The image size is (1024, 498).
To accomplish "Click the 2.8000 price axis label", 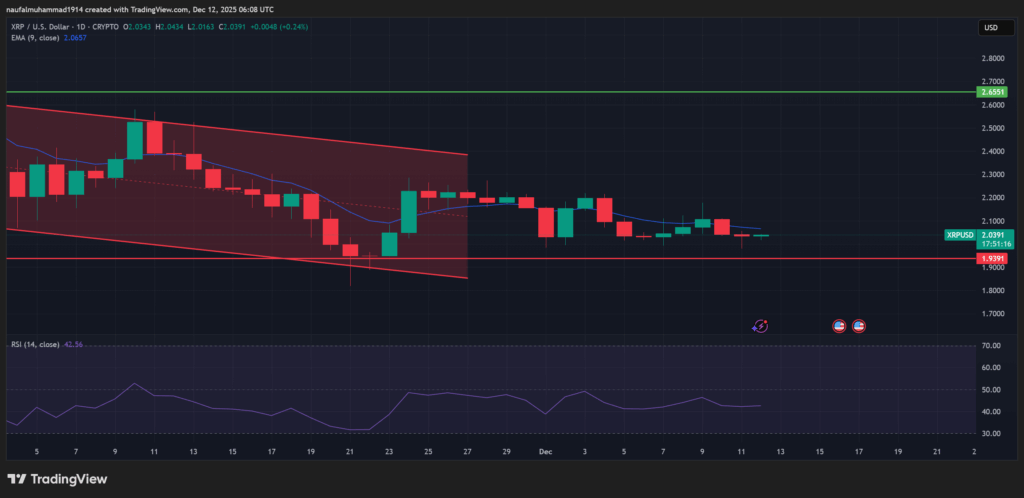I will [x=991, y=59].
